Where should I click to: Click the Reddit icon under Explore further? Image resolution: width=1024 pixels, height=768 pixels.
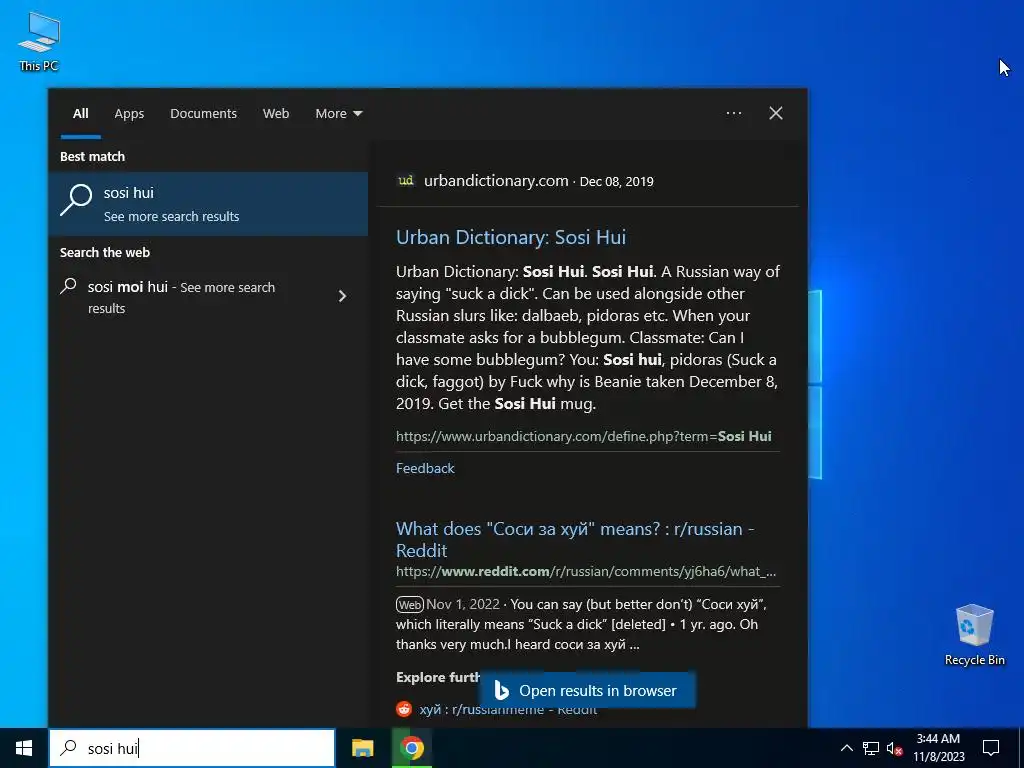tap(404, 709)
